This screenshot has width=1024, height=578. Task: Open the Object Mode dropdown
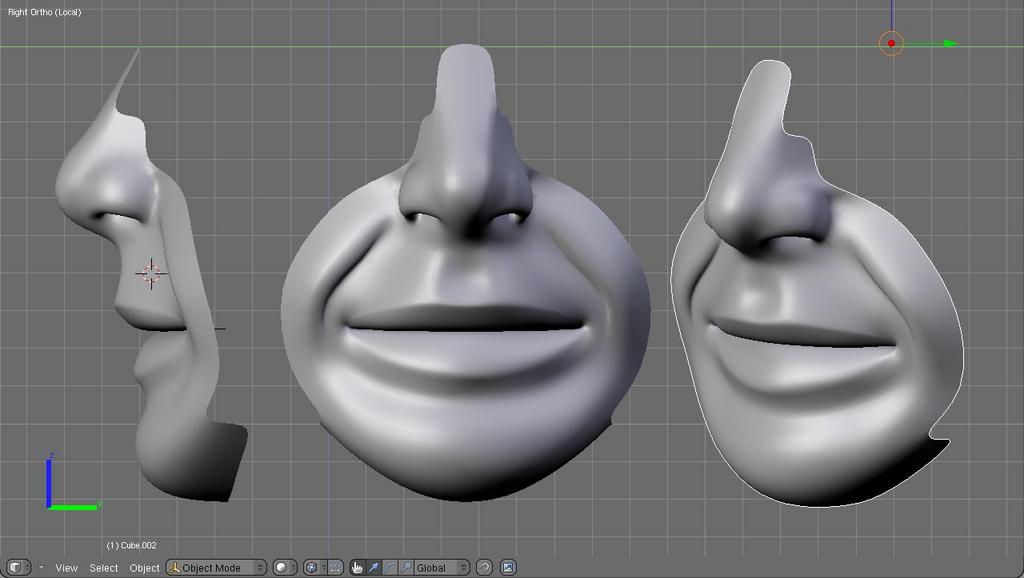tap(216, 567)
